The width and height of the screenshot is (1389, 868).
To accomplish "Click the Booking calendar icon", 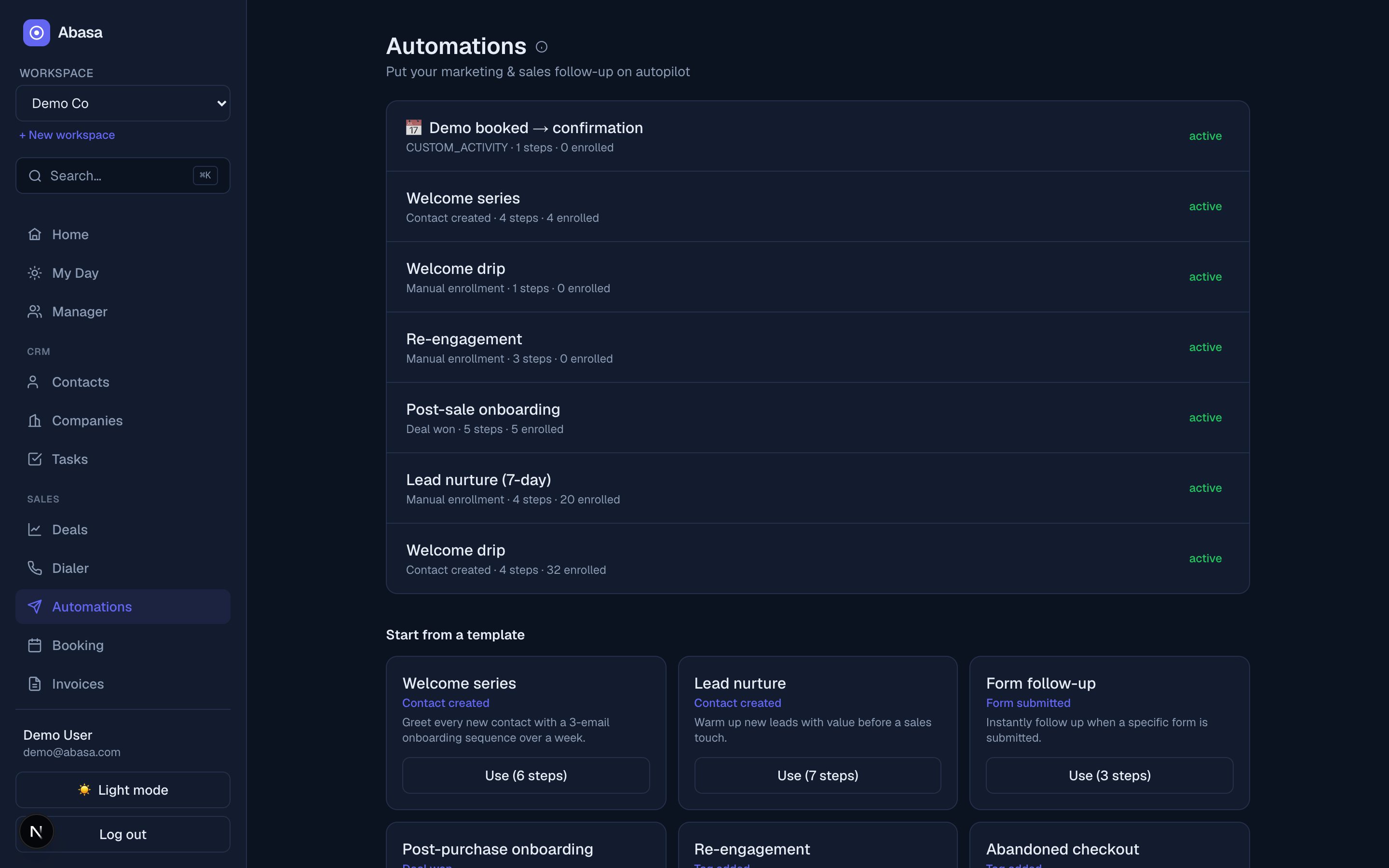I will click(x=34, y=645).
